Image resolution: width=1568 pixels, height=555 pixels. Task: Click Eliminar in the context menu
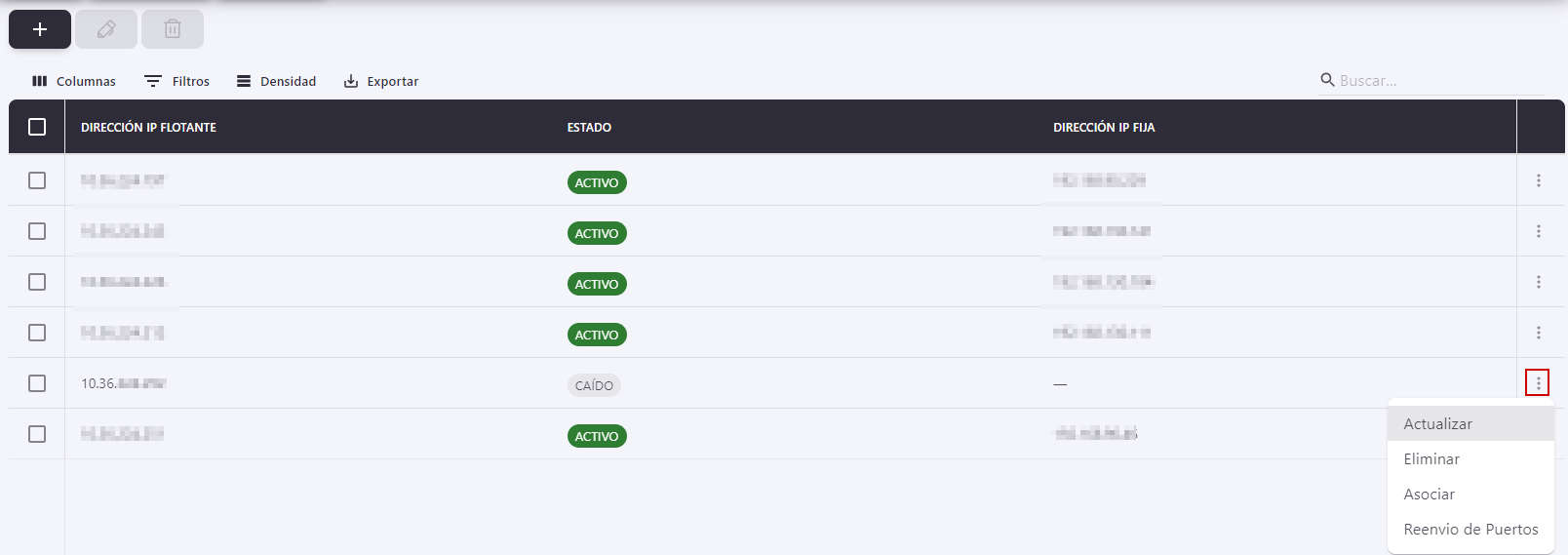1431,459
